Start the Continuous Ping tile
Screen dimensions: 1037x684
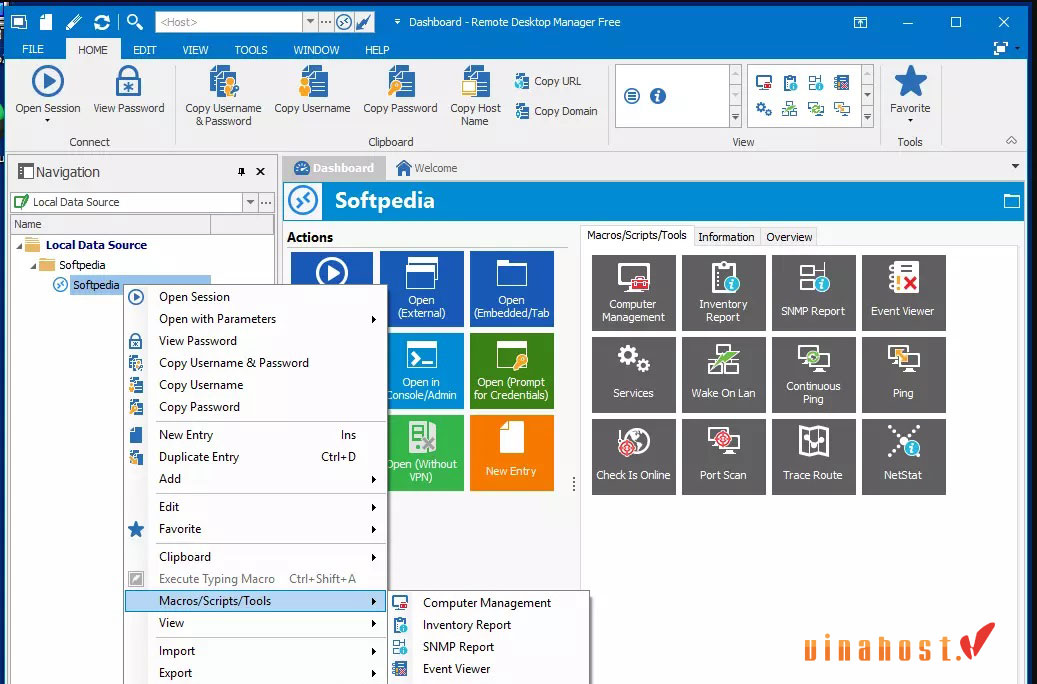coord(813,375)
